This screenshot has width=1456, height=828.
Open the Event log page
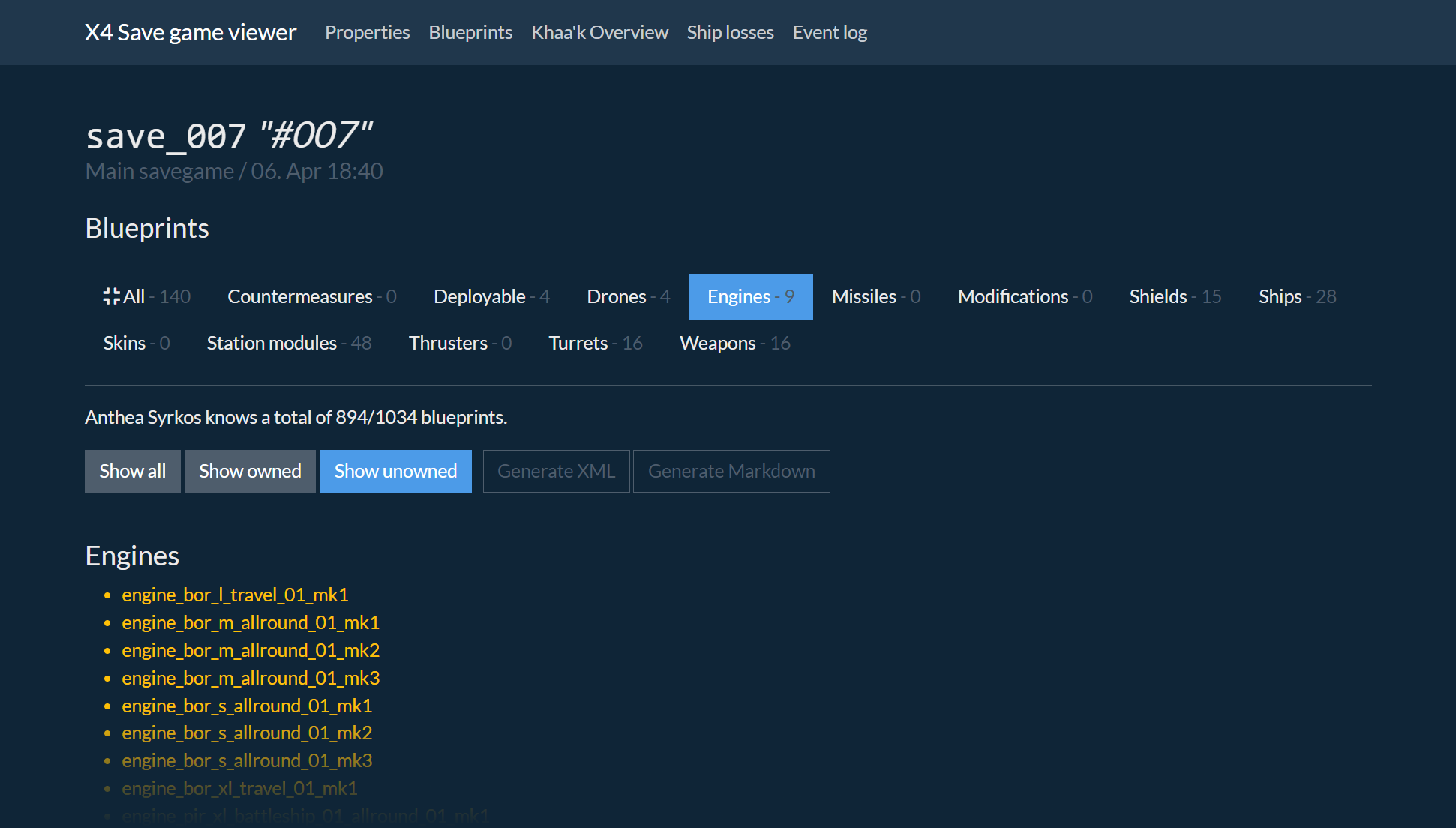pos(830,32)
